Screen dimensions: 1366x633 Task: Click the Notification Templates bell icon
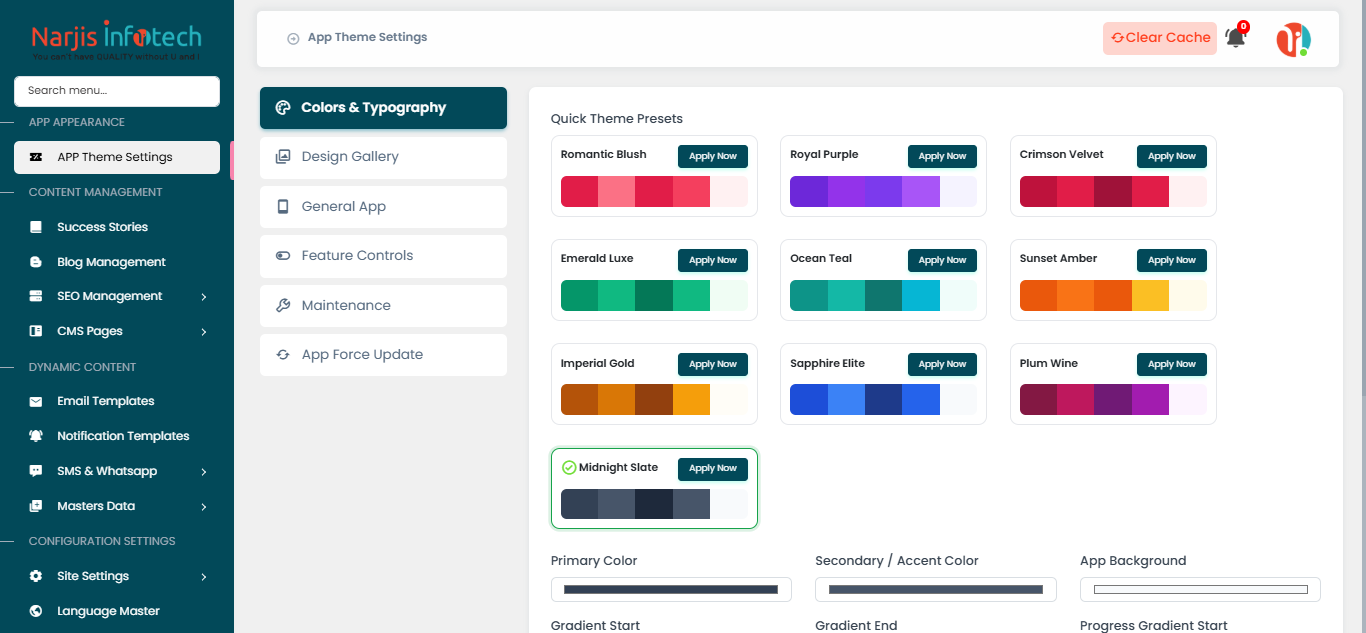[36, 436]
